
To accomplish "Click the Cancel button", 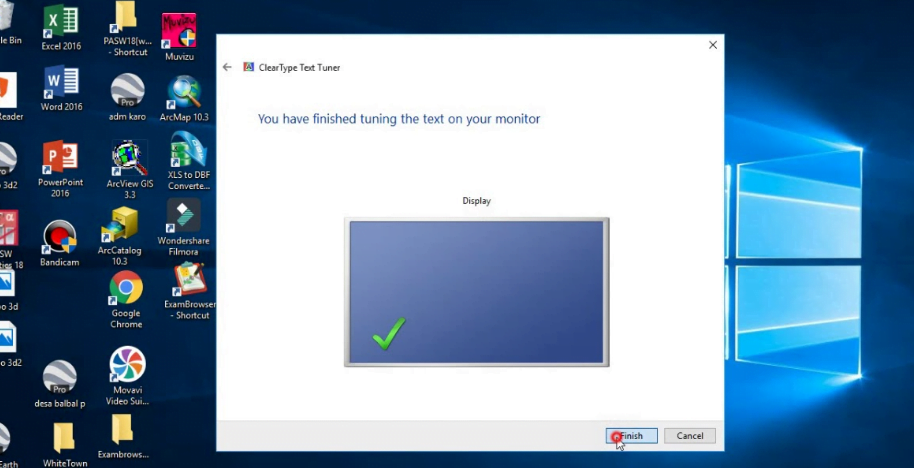I will point(690,436).
